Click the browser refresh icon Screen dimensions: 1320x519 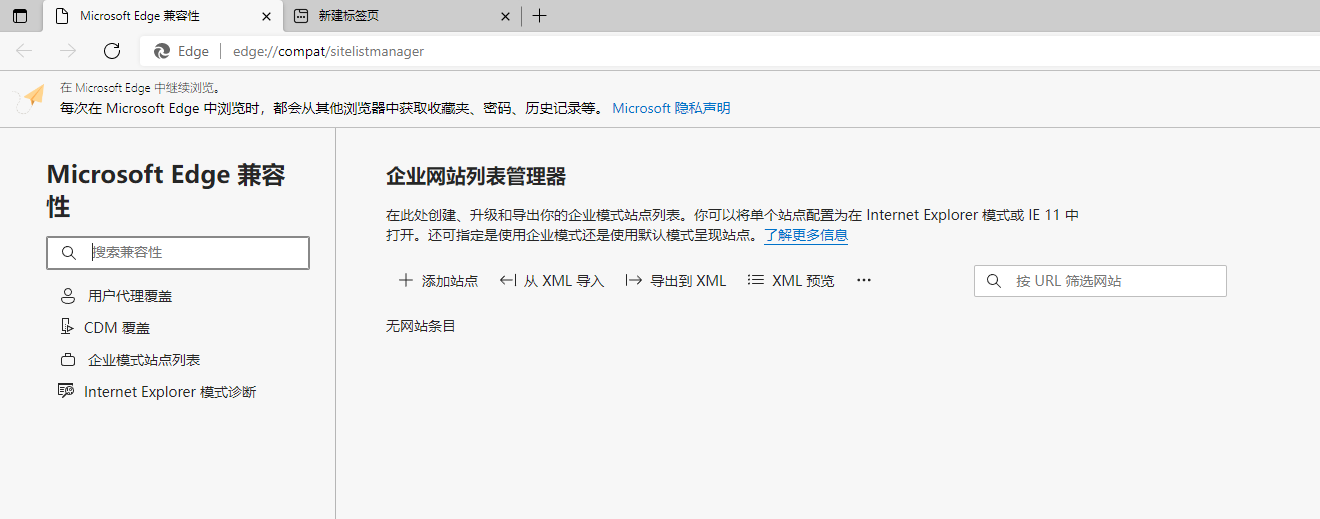point(112,51)
